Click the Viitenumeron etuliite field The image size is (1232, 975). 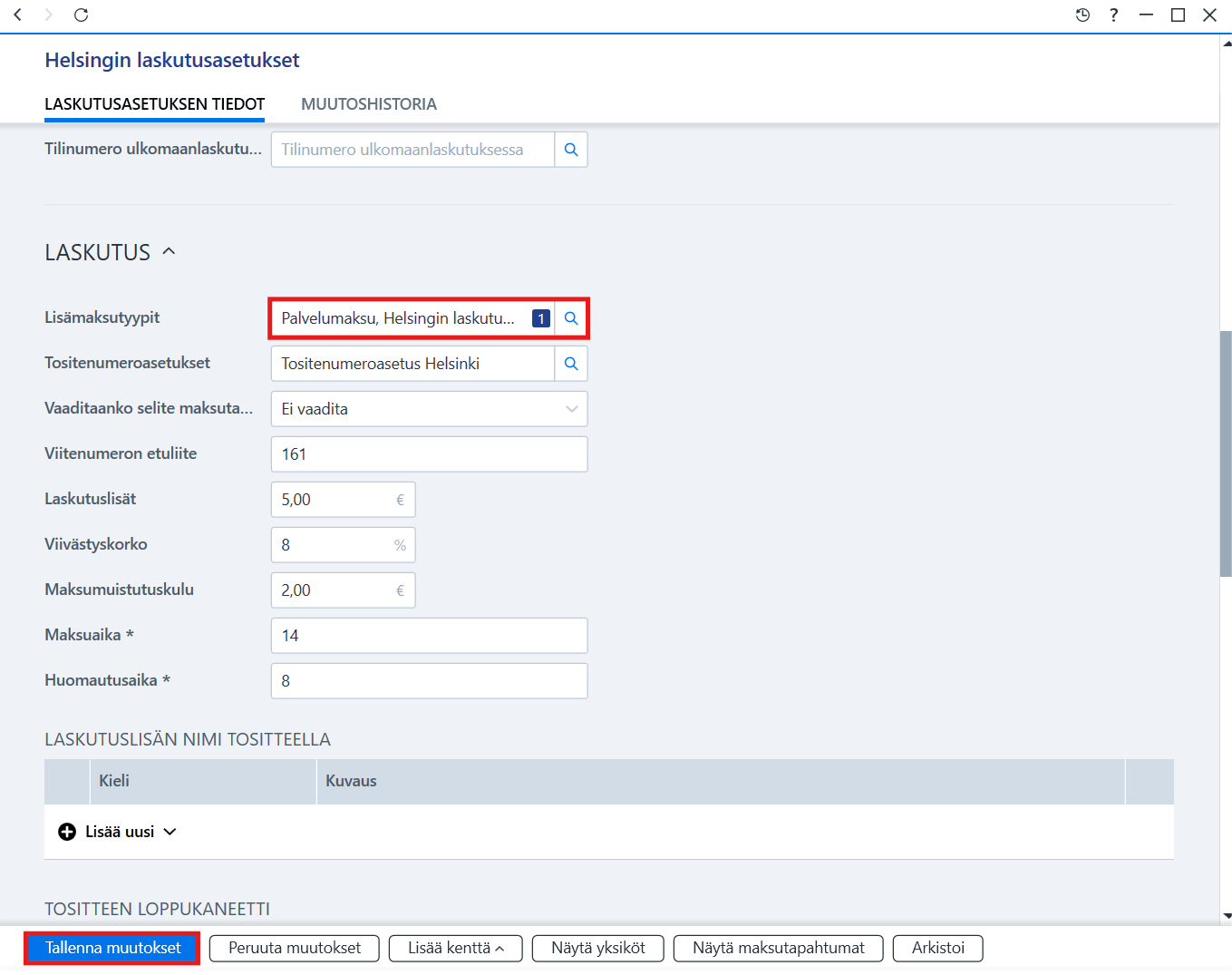tap(429, 454)
